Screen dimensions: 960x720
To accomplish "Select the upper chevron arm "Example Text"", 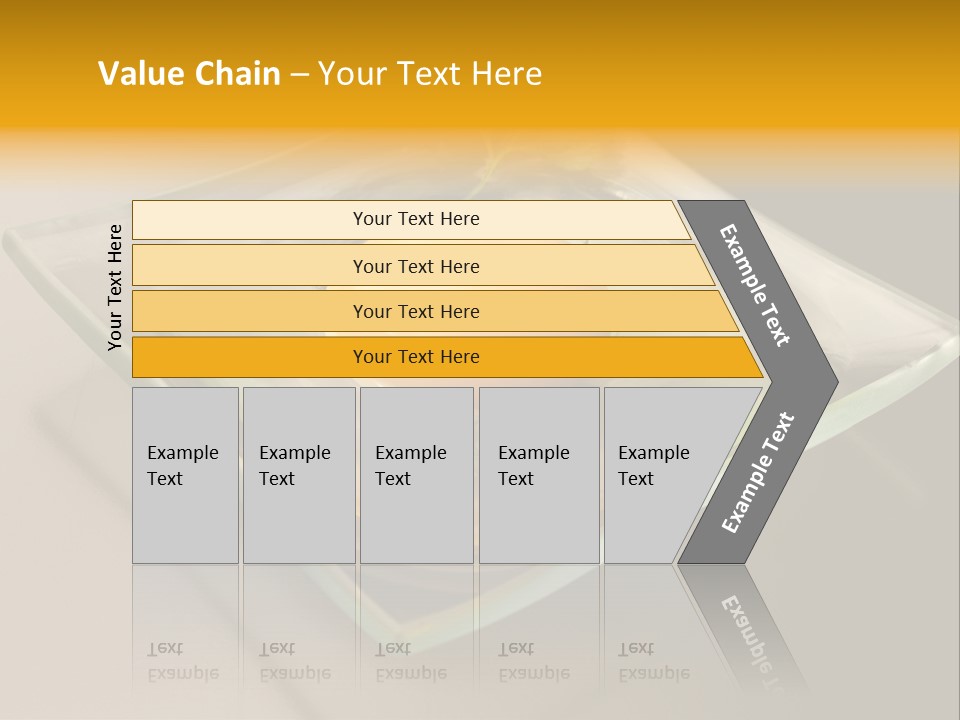I will click(x=757, y=285).
